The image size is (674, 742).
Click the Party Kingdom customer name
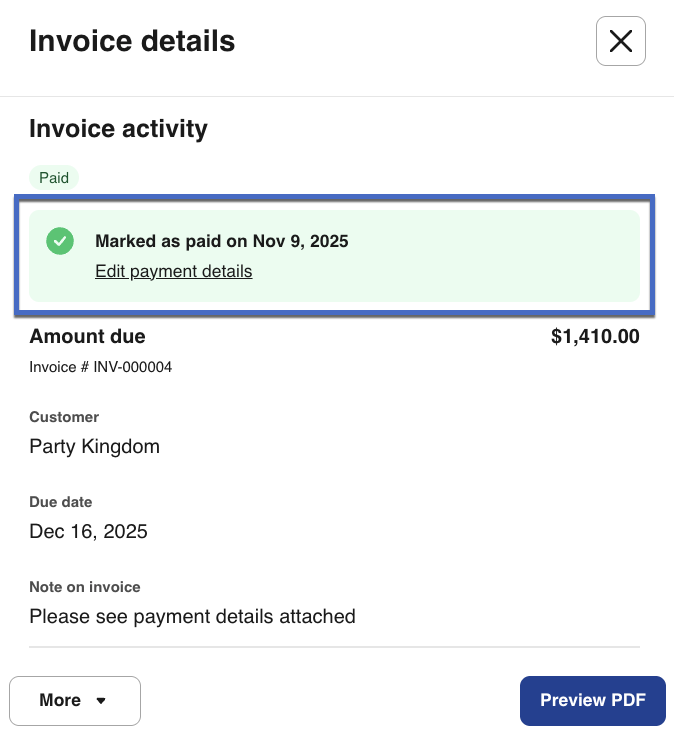94,446
